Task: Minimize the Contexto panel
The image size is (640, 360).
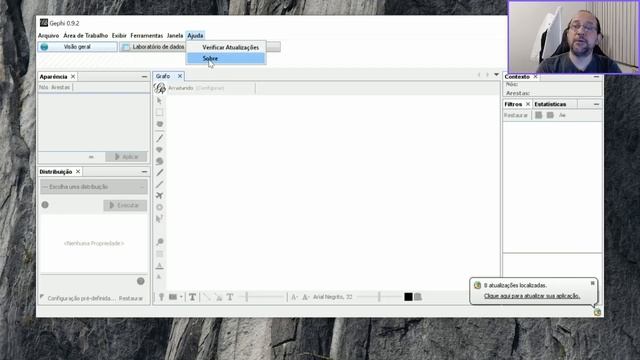Action: (x=596, y=77)
